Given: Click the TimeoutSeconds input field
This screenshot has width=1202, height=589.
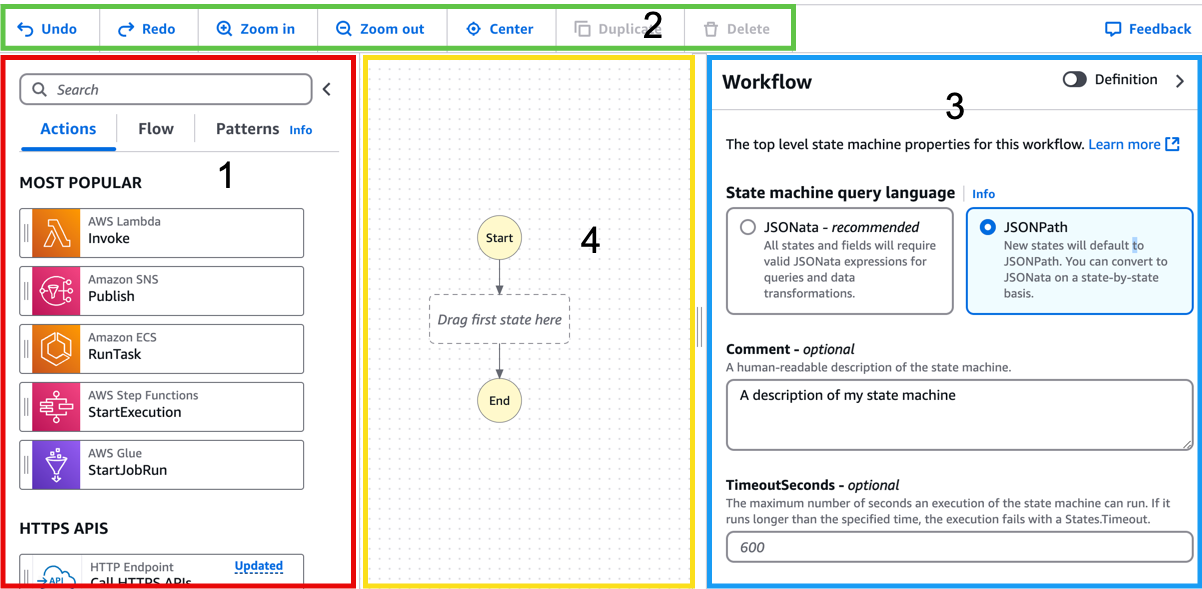Looking at the screenshot, I should point(959,547).
